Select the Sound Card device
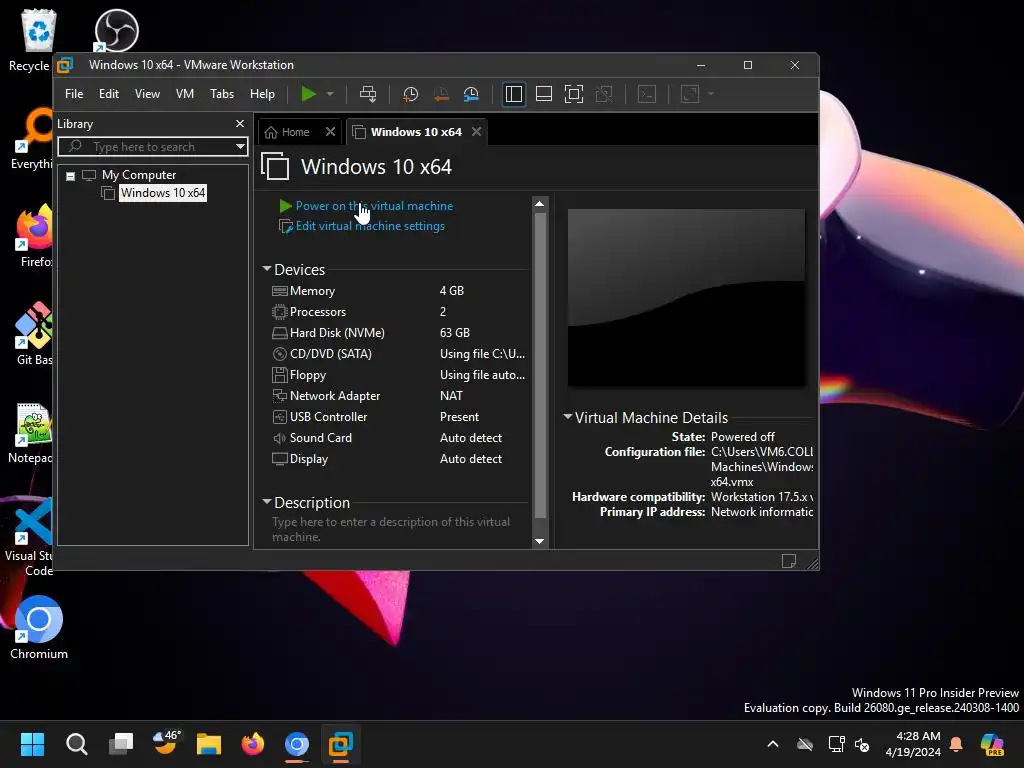The width and height of the screenshot is (1024, 768). pyautogui.click(x=398, y=438)
